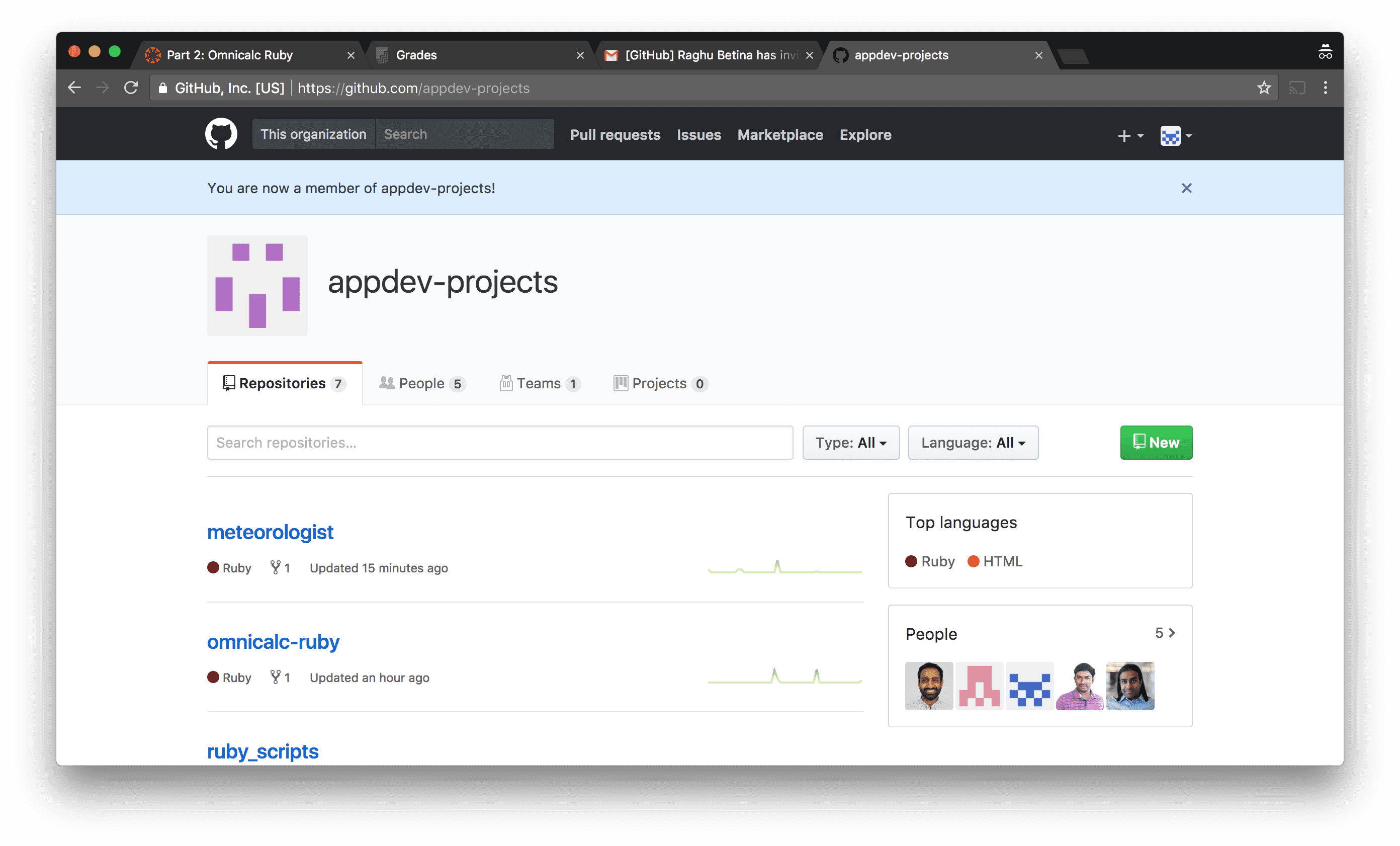The width and height of the screenshot is (1400, 846).
Task: Close the Part 2: Omnicalc Ruby tab
Action: pos(351,55)
